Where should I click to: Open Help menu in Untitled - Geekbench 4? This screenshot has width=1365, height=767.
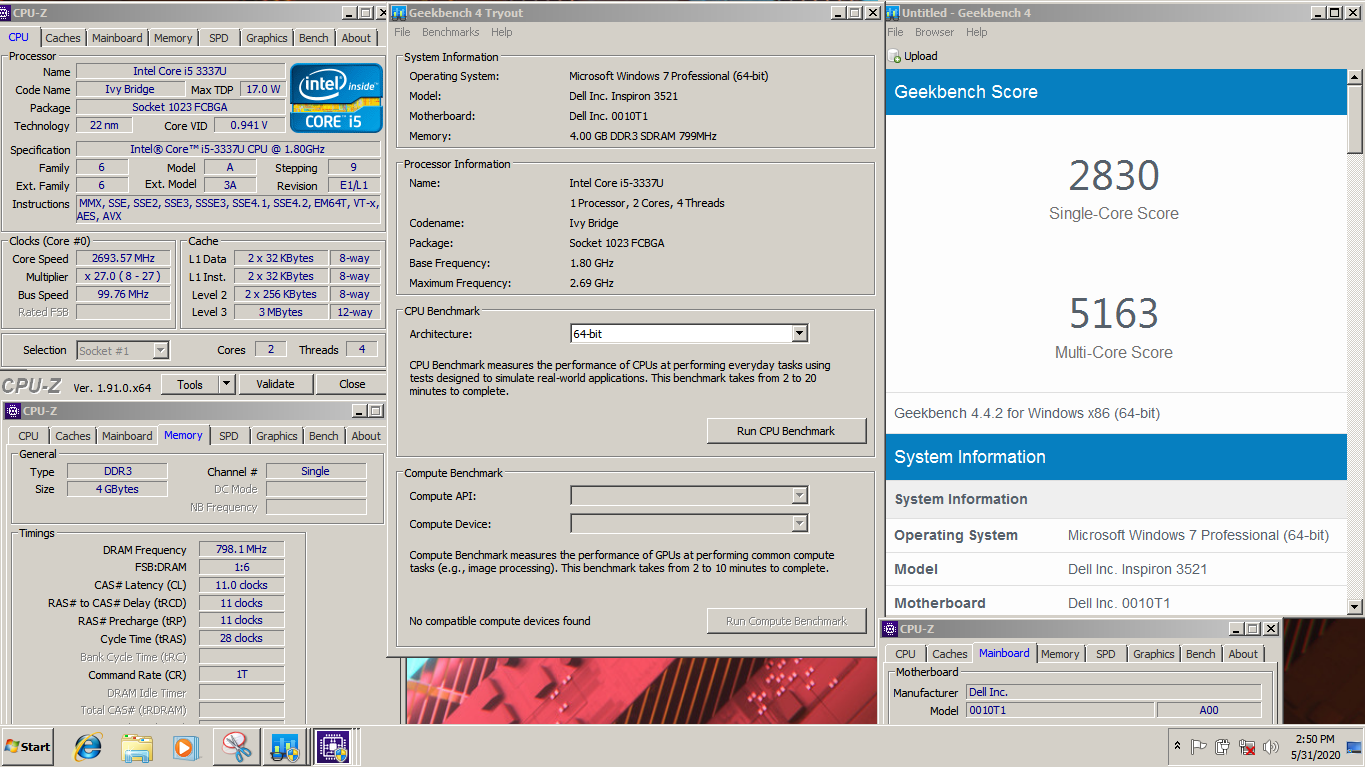click(x=976, y=32)
